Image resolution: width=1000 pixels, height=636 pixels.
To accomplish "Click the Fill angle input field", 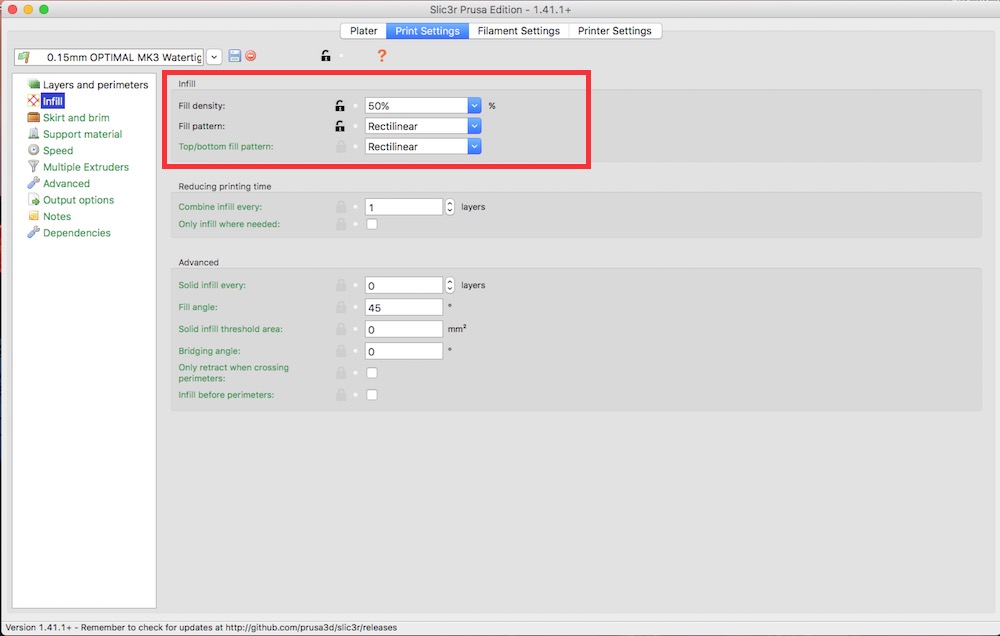I will [x=404, y=307].
